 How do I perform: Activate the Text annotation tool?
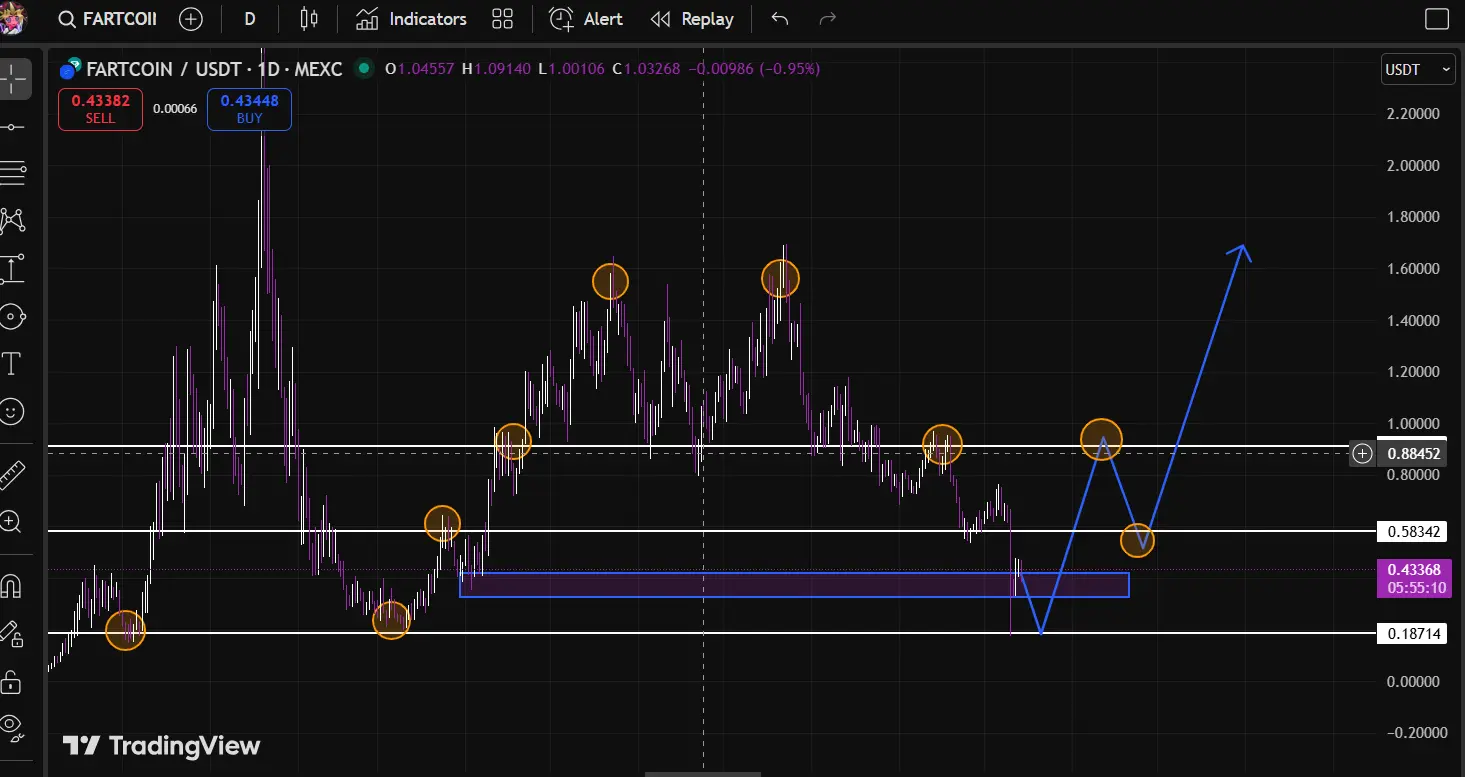click(x=13, y=363)
